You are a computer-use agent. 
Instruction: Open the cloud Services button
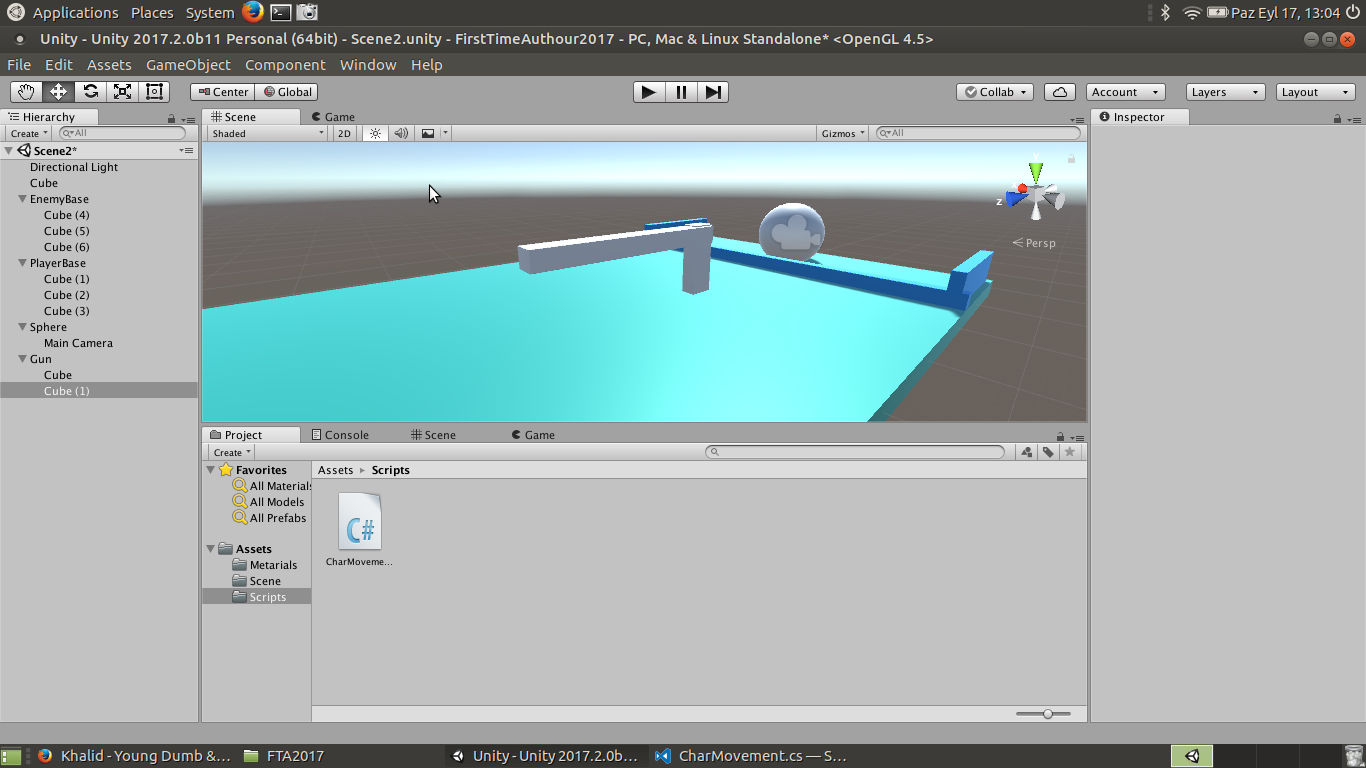(1060, 92)
